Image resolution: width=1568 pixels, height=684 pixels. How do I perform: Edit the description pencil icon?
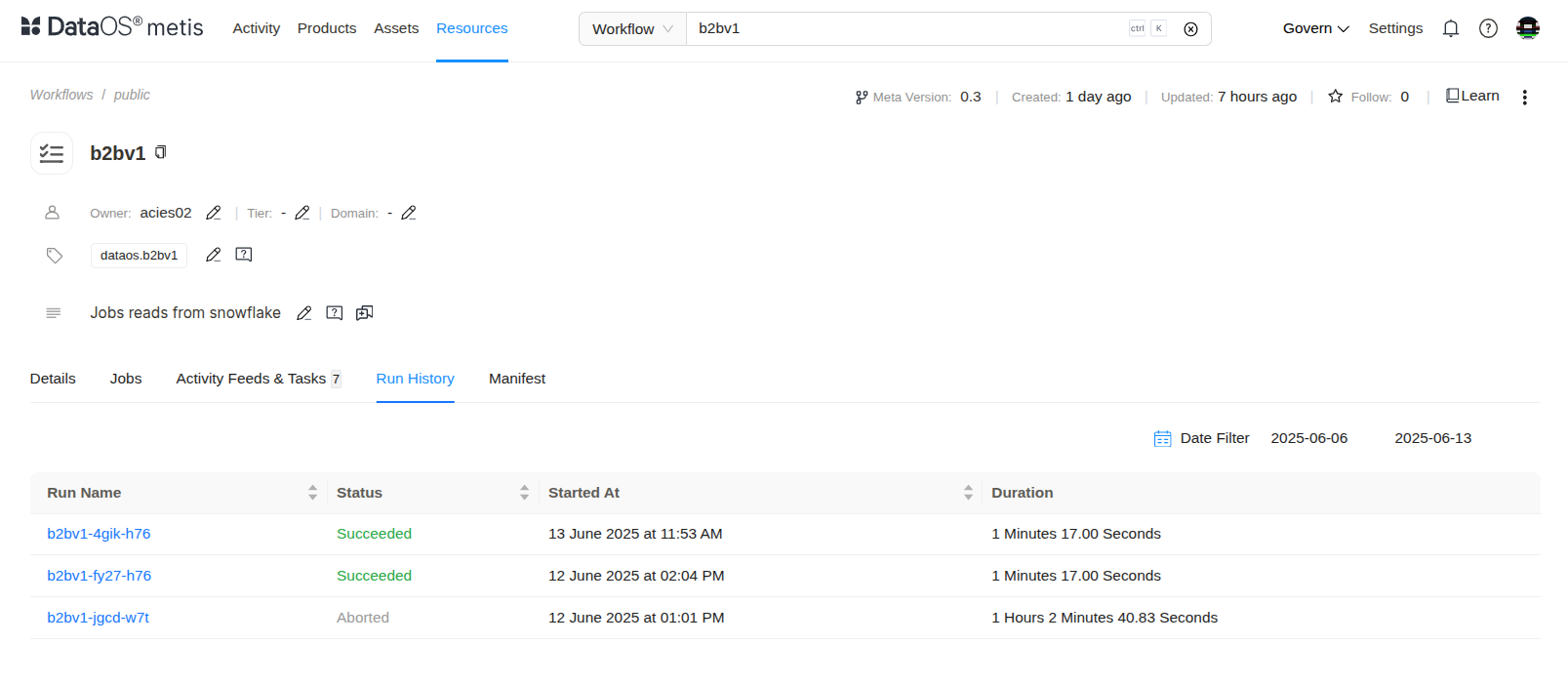304,313
